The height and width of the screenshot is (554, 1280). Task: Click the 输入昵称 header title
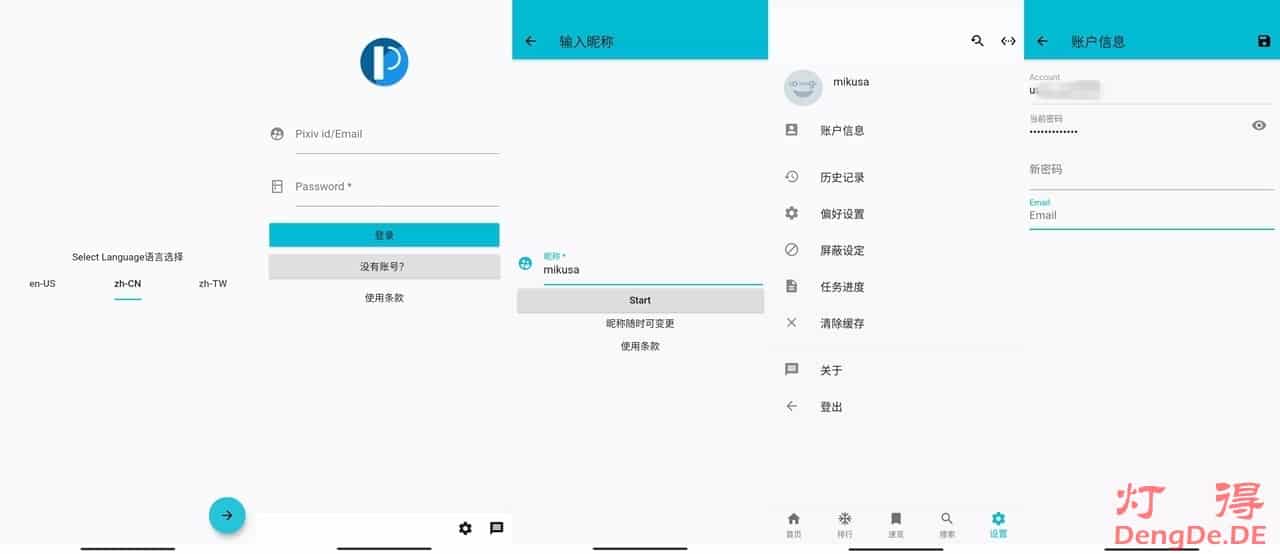[586, 41]
